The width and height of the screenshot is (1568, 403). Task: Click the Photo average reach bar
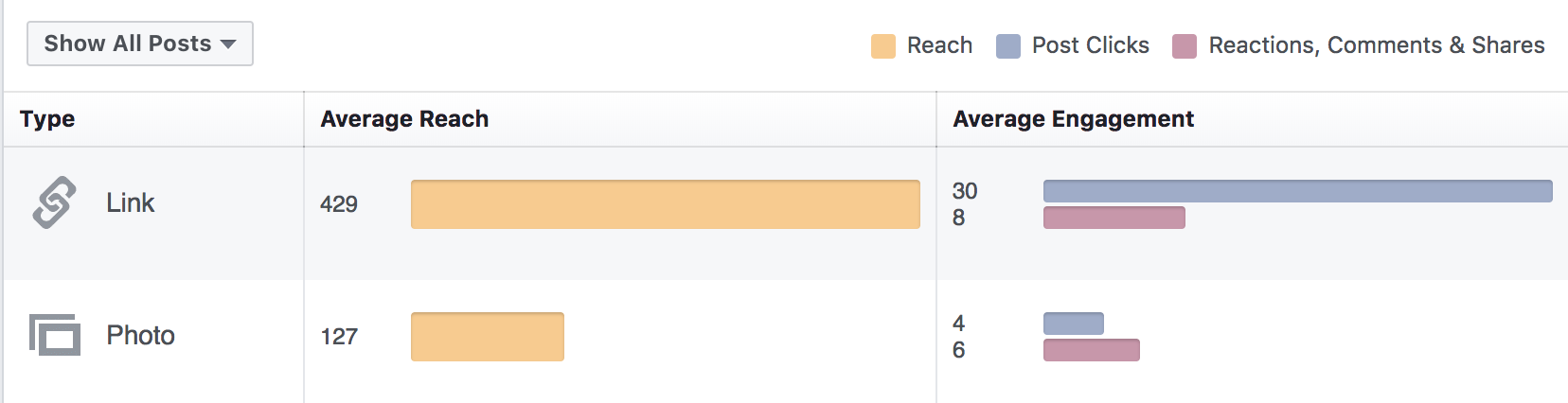pyautogui.click(x=488, y=337)
